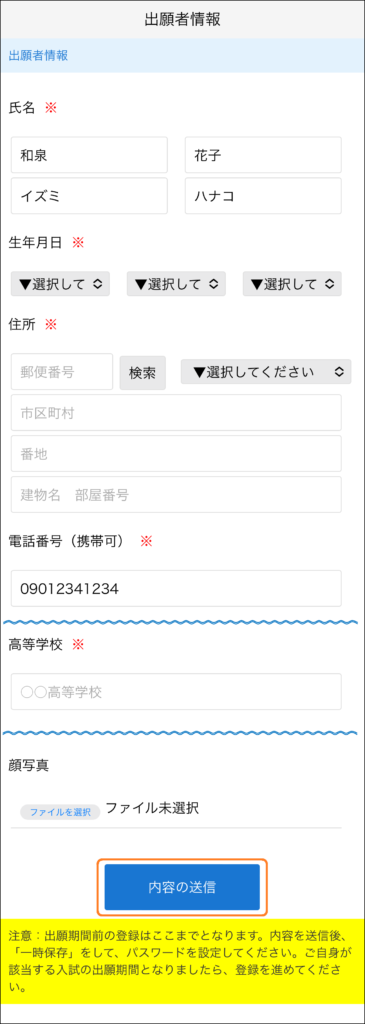This screenshot has height=1024, width=365.
Task: Click the 検索 postal code search button
Action: click(x=142, y=373)
